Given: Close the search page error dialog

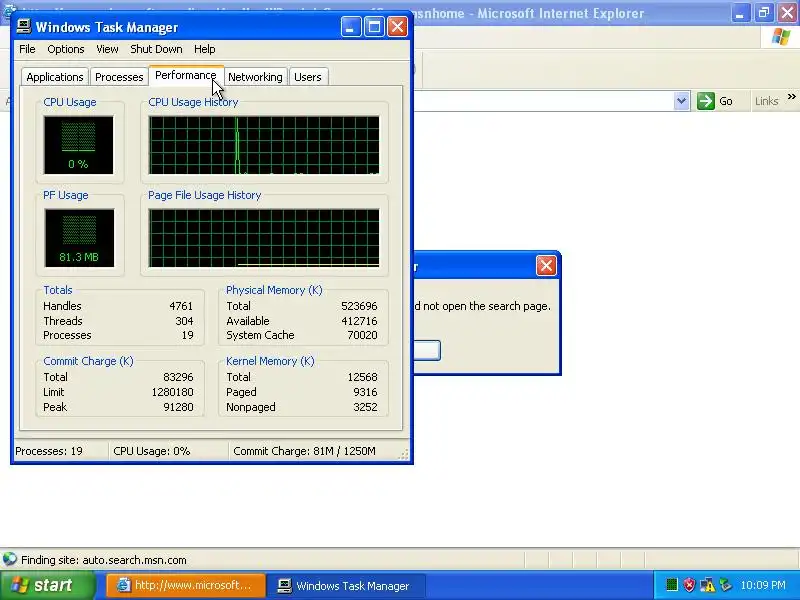Looking at the screenshot, I should tap(546, 266).
